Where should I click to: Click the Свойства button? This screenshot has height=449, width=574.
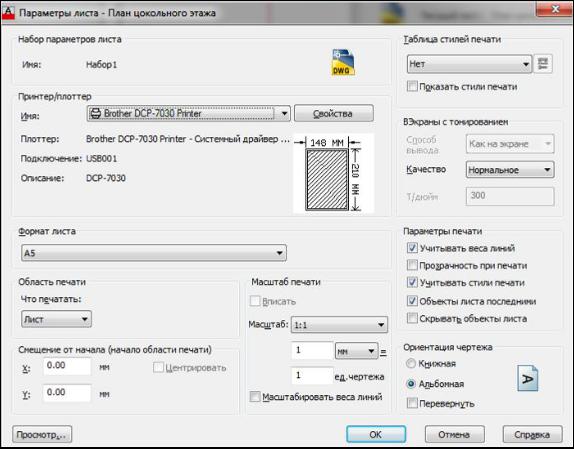[334, 113]
